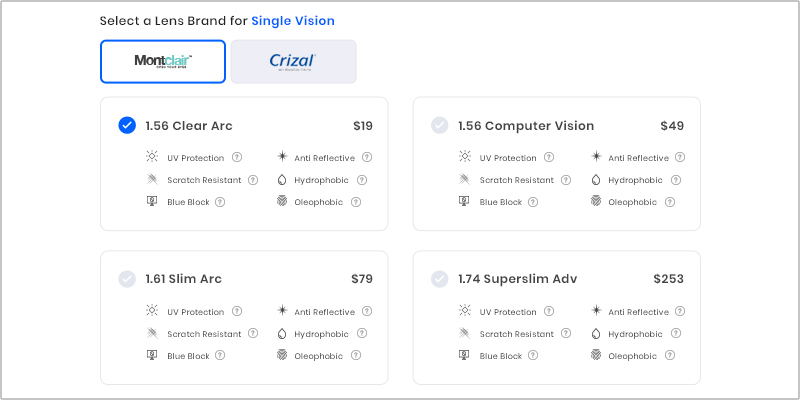The image size is (800, 400).
Task: View Blue Block help in 1.74 Superslim Adv
Action: point(533,355)
